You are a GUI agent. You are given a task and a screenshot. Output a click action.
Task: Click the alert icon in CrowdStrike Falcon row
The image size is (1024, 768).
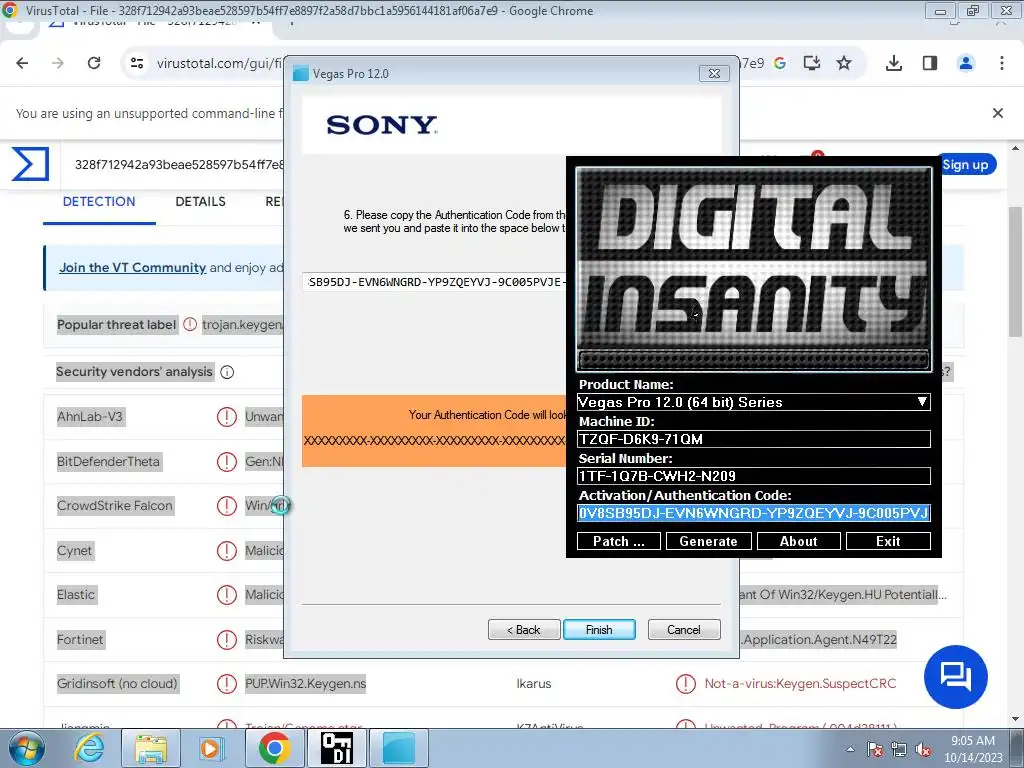[x=227, y=505]
